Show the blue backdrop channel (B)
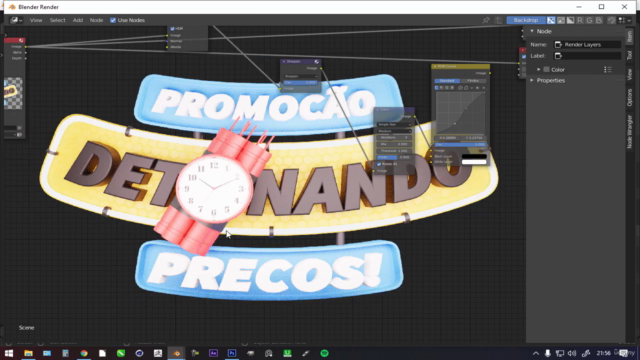Image resolution: width=640 pixels, height=360 pixels. 599,20
